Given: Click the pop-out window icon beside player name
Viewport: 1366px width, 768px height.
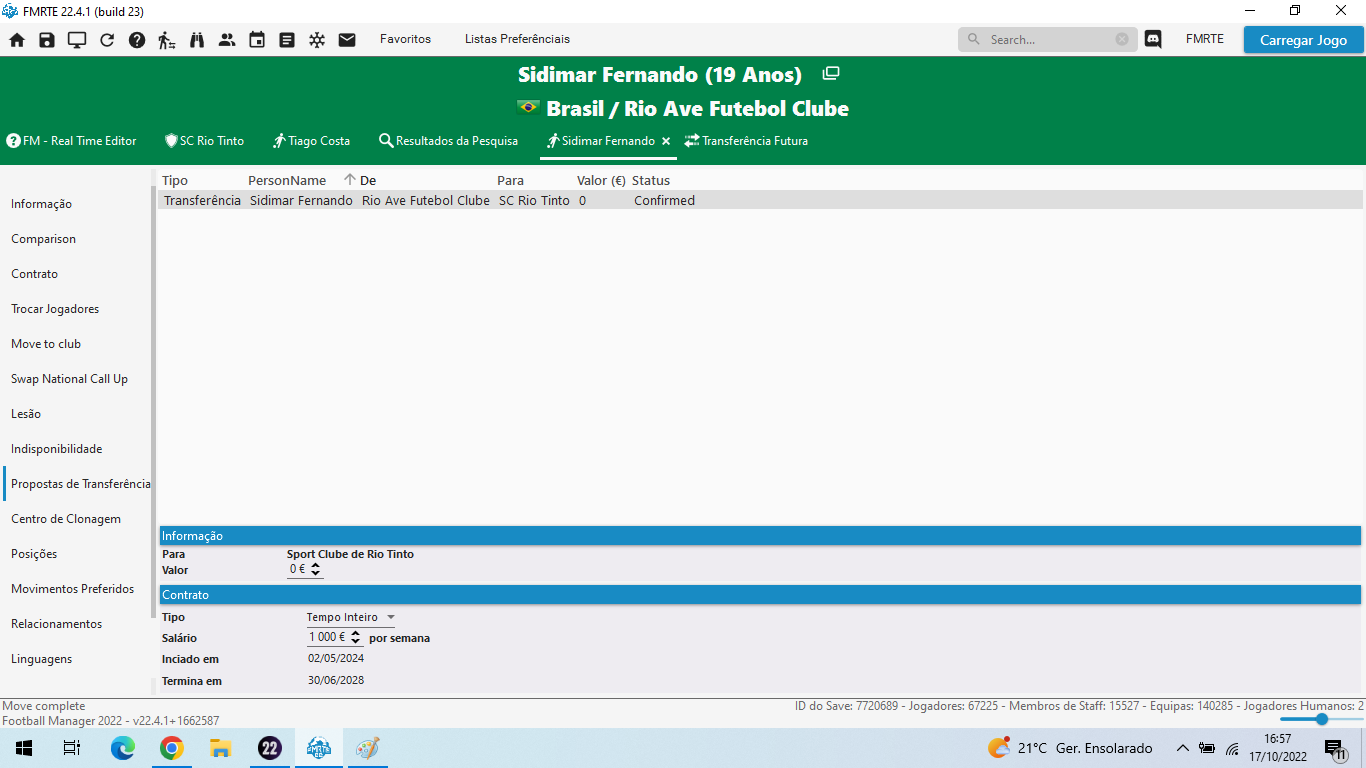Looking at the screenshot, I should pyautogui.click(x=830, y=74).
